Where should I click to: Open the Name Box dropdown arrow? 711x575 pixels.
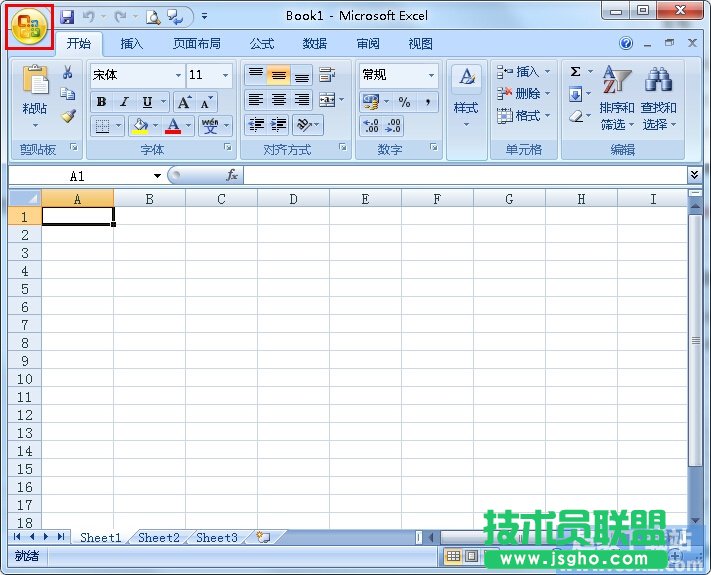[157, 176]
